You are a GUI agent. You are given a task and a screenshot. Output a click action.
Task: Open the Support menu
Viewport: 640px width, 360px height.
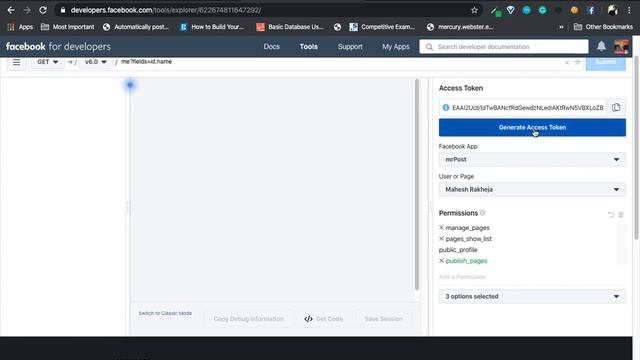(x=350, y=47)
